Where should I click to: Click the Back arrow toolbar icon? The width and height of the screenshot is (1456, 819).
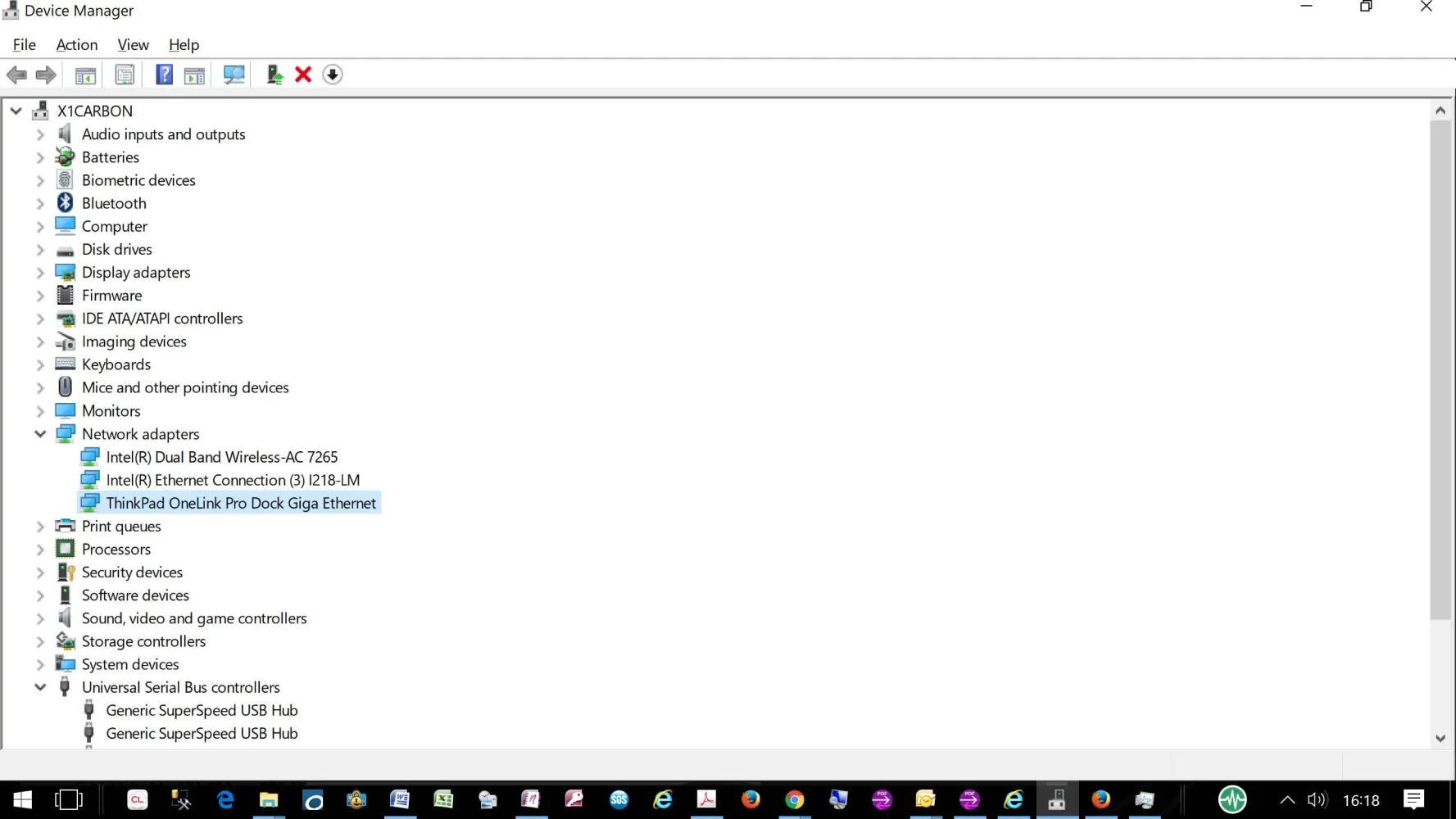[16, 75]
